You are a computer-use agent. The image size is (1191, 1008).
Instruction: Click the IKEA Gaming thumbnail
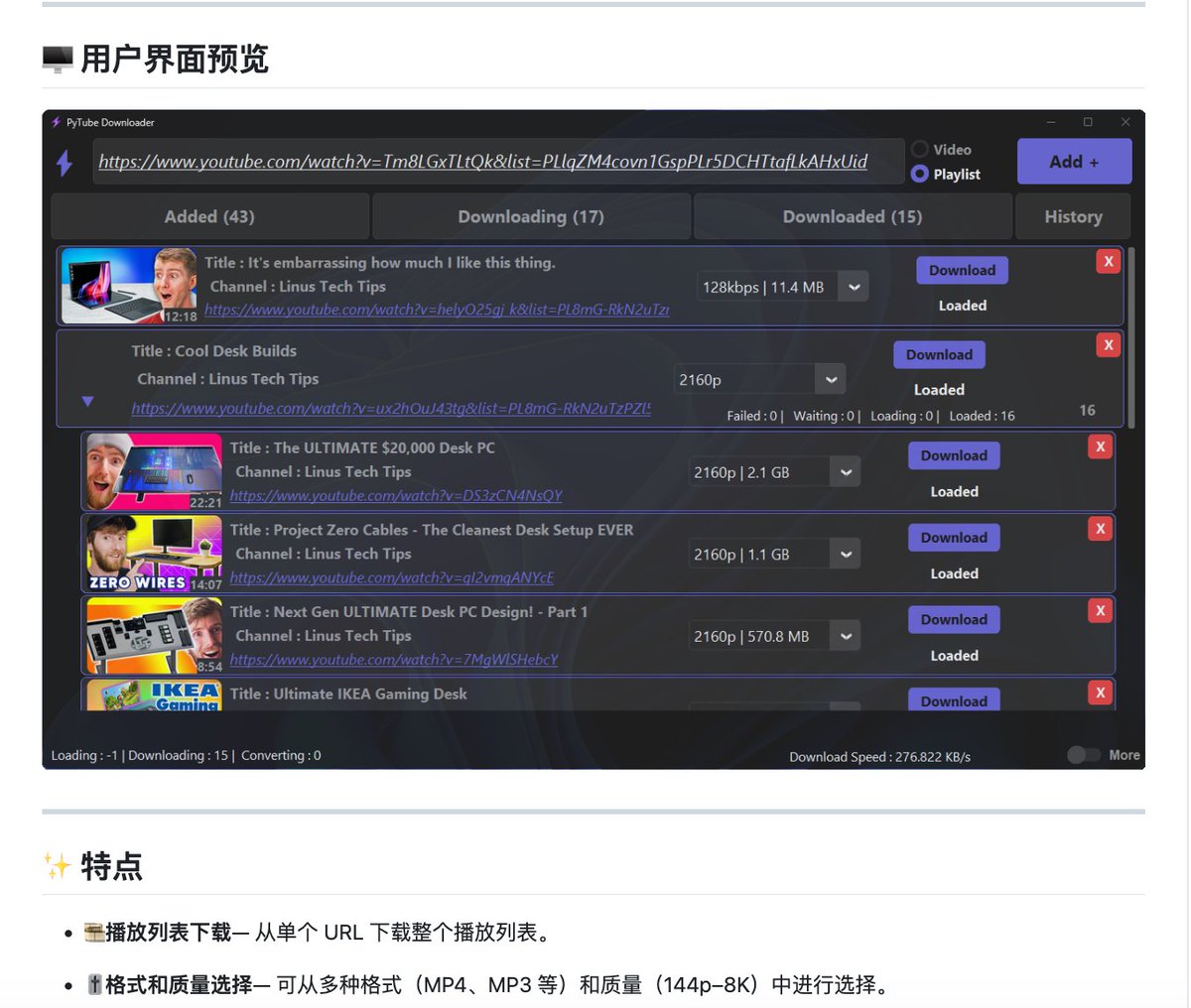click(154, 695)
